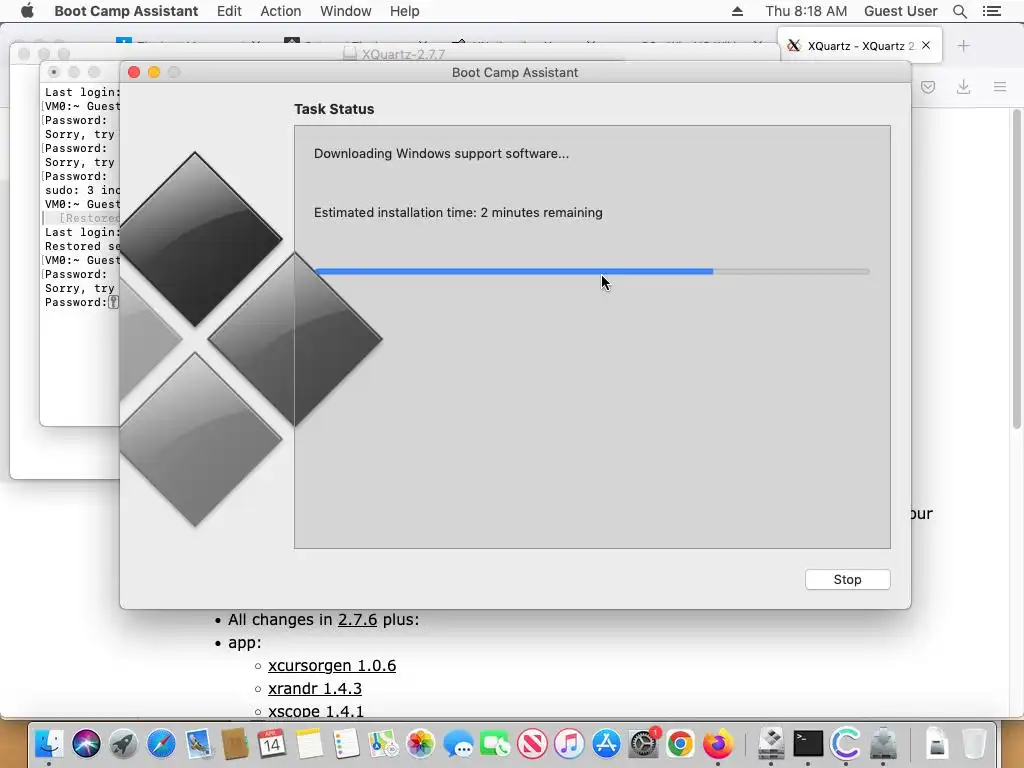
Task: Open Firefox from the Dock
Action: [718, 744]
